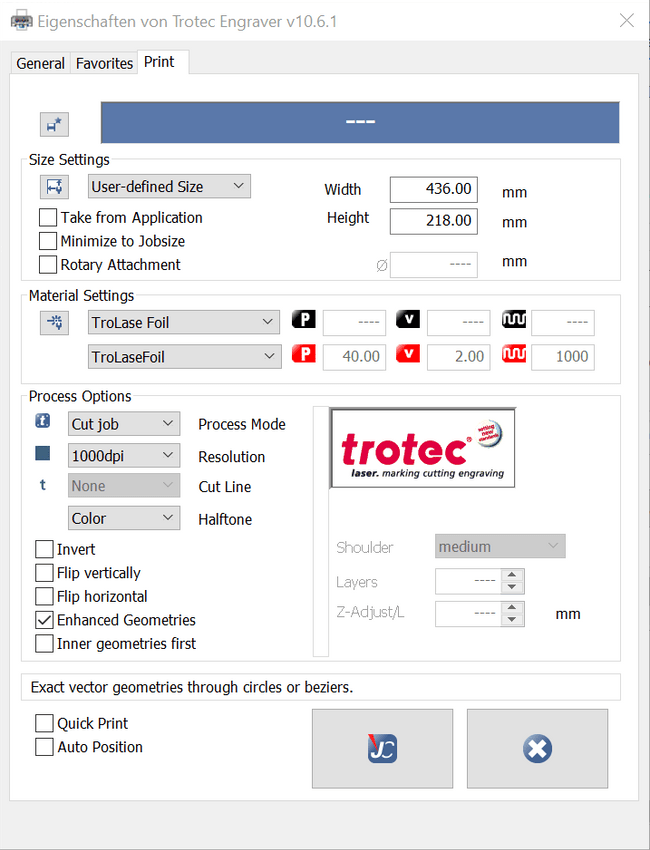The height and width of the screenshot is (850, 650).
Task: Click the JobControl send job button
Action: click(x=382, y=749)
